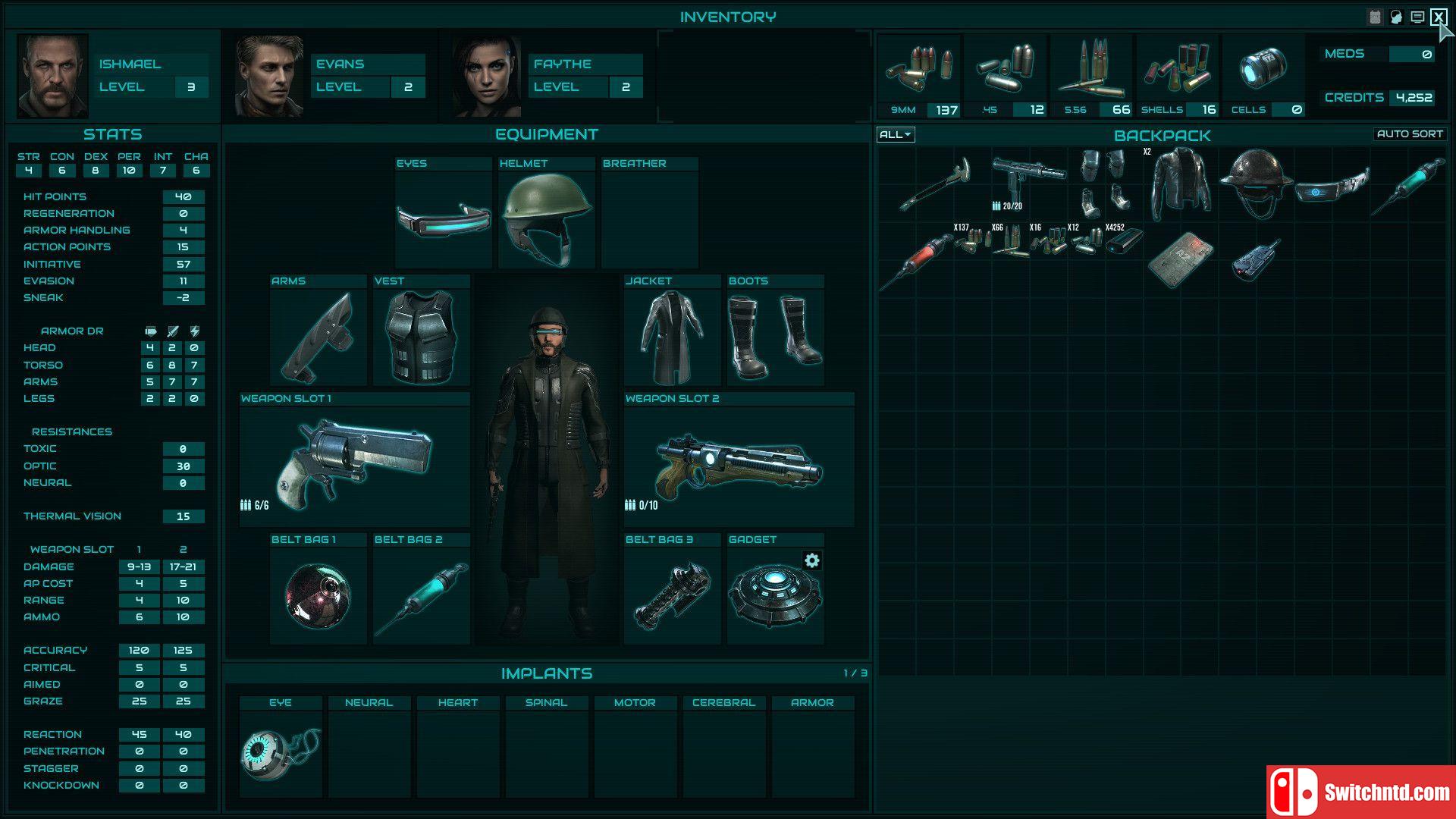Image resolution: width=1456 pixels, height=819 pixels.
Task: Close the inventory with the X button
Action: tap(1438, 17)
